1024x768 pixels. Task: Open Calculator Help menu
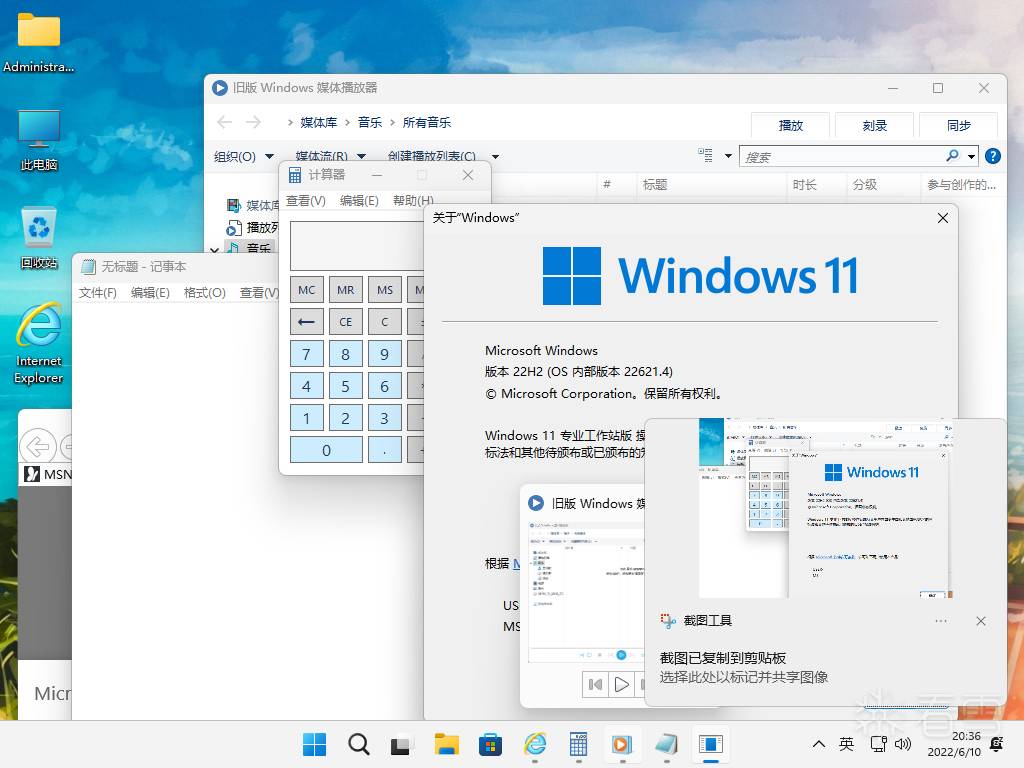coord(413,200)
